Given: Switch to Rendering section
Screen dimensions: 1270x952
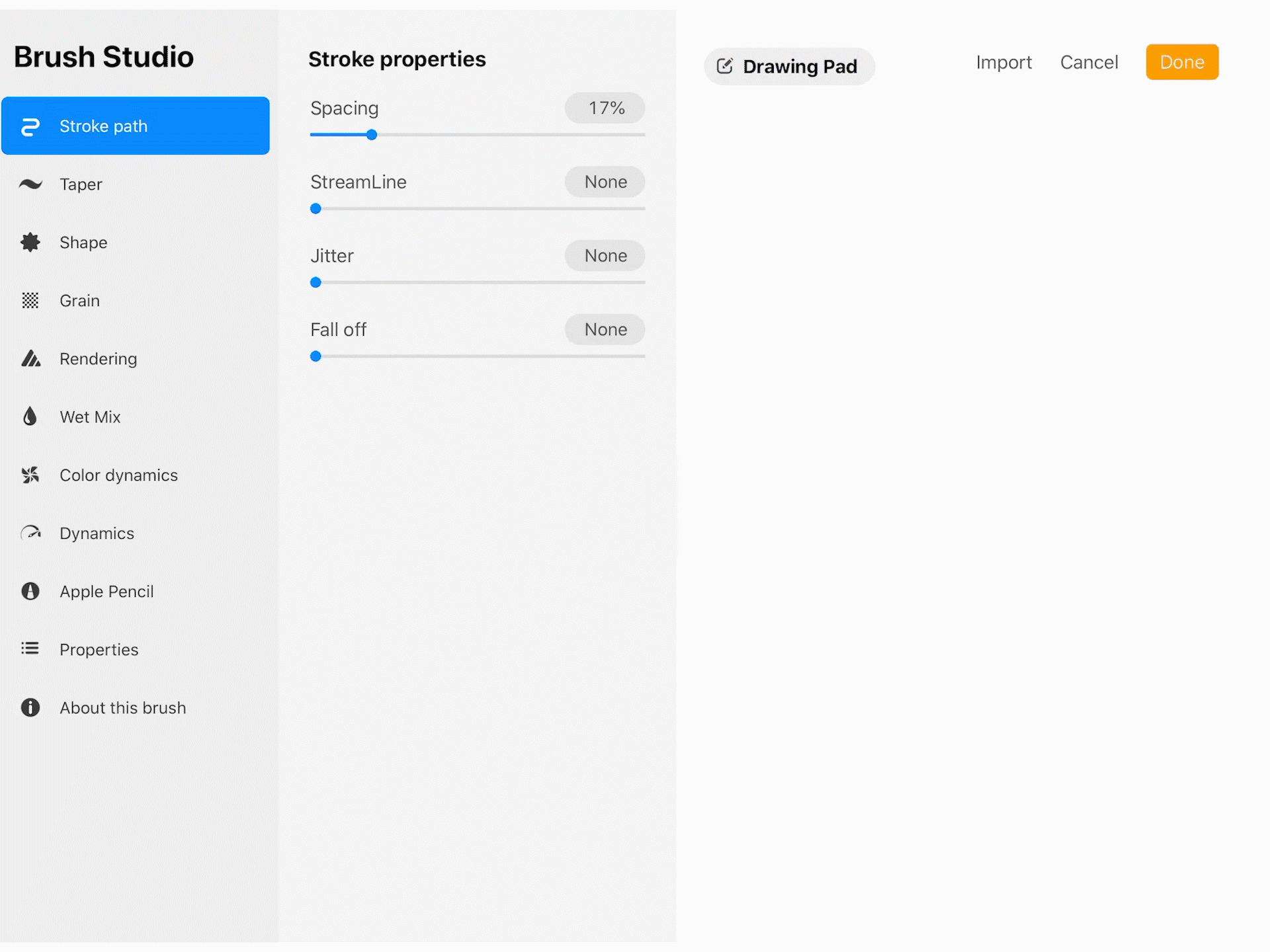Looking at the screenshot, I should coord(136,358).
